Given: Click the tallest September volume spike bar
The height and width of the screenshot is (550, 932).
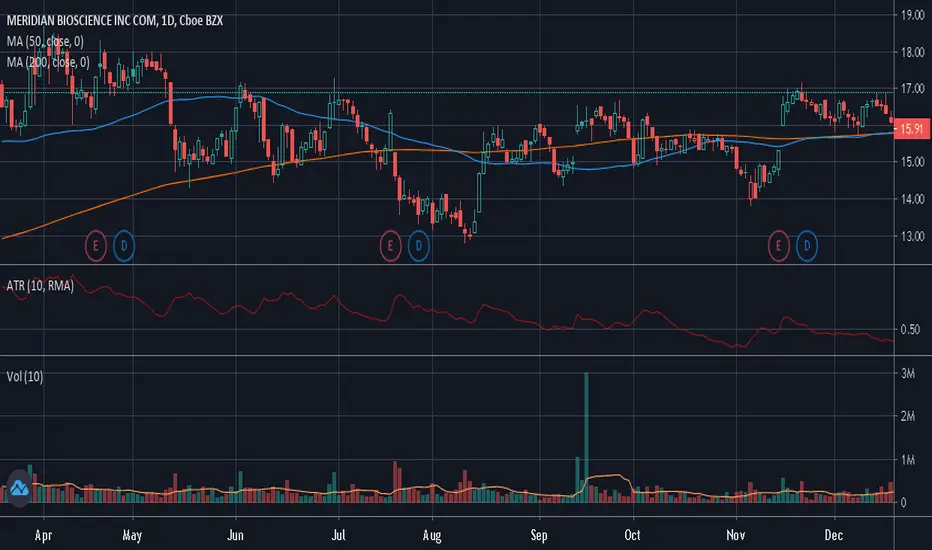Looking at the screenshot, I should (586, 438).
